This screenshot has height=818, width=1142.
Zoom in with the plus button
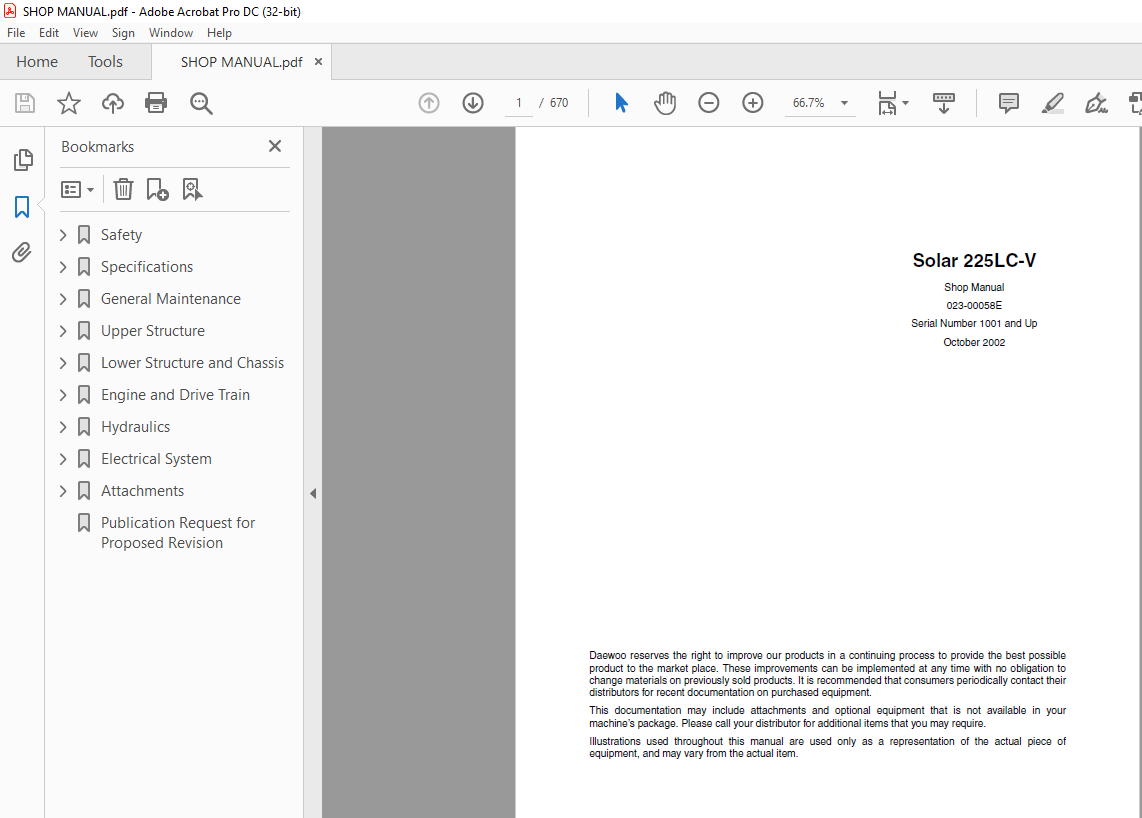click(752, 103)
